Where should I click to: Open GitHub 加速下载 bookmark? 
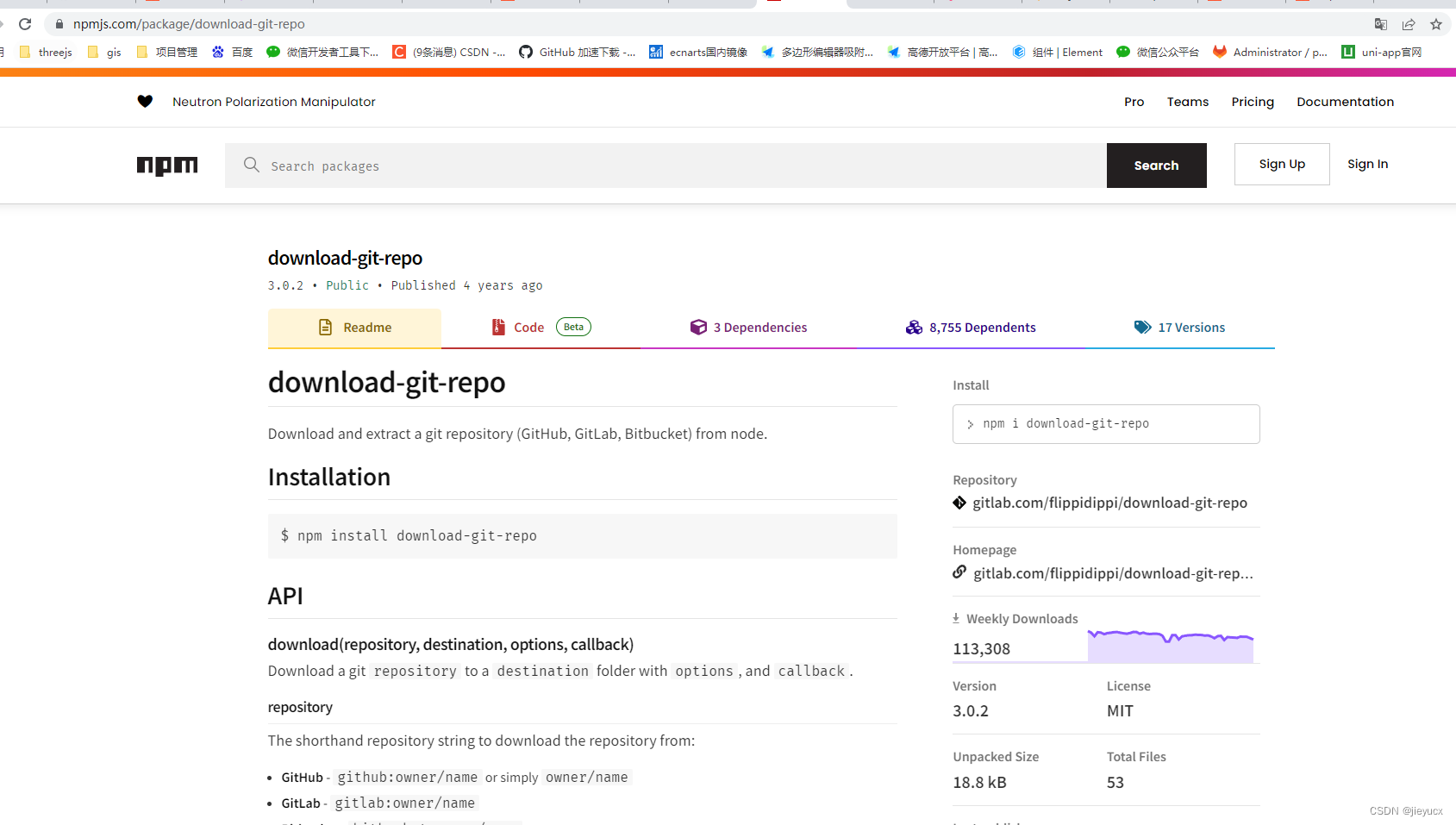(577, 52)
